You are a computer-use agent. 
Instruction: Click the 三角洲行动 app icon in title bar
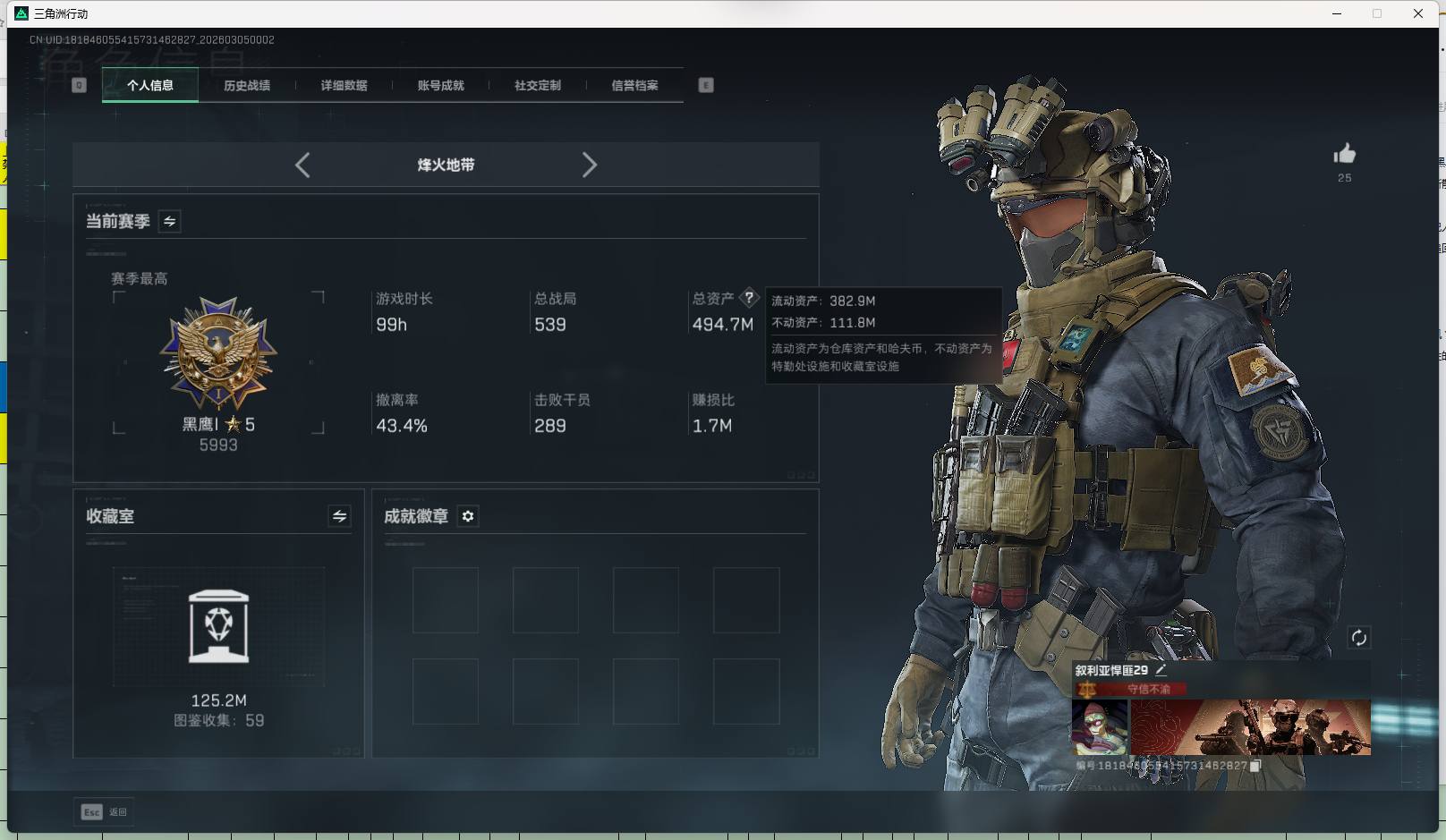[21, 13]
